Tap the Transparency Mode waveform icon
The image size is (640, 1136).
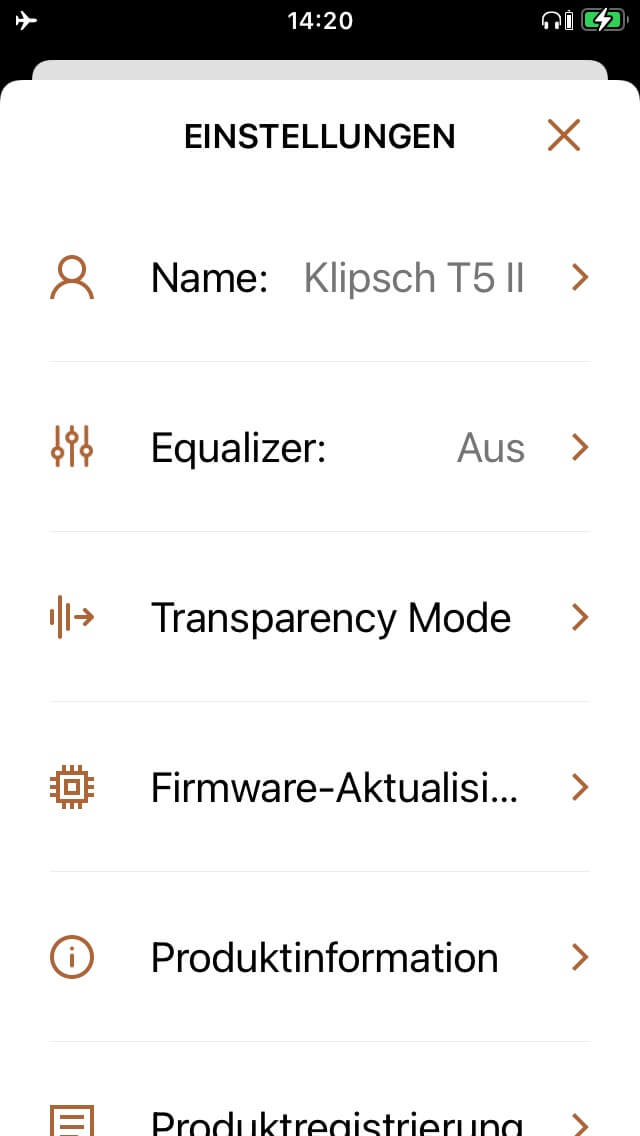click(72, 618)
